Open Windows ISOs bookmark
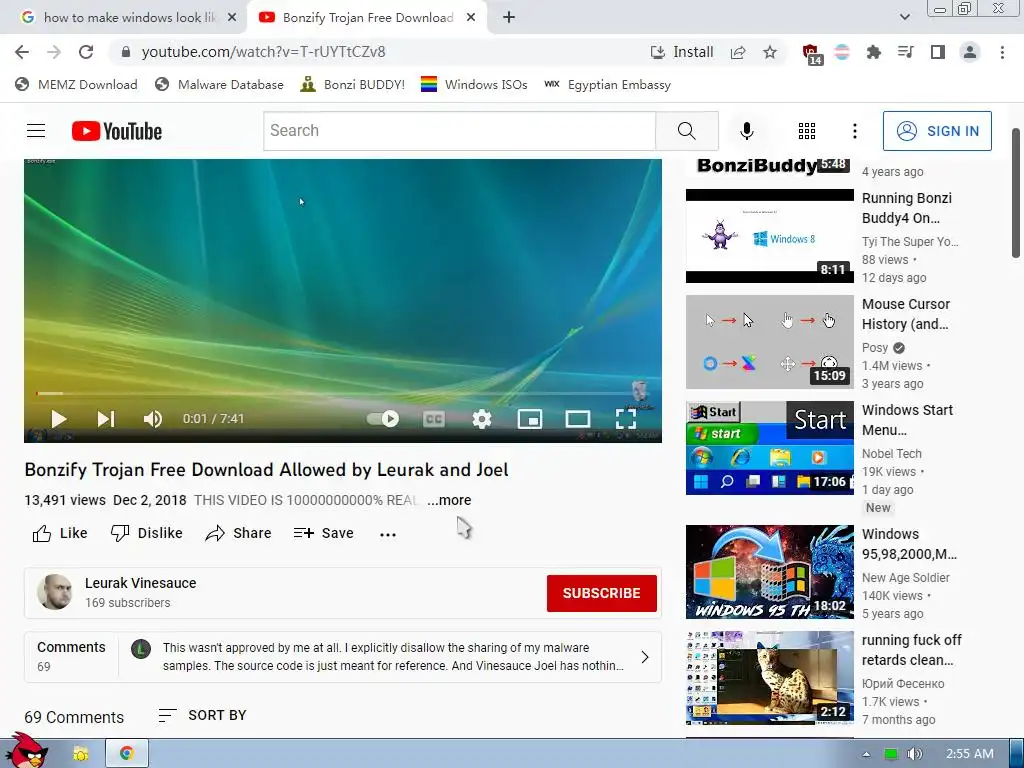The height and width of the screenshot is (768, 1024). 474,84
